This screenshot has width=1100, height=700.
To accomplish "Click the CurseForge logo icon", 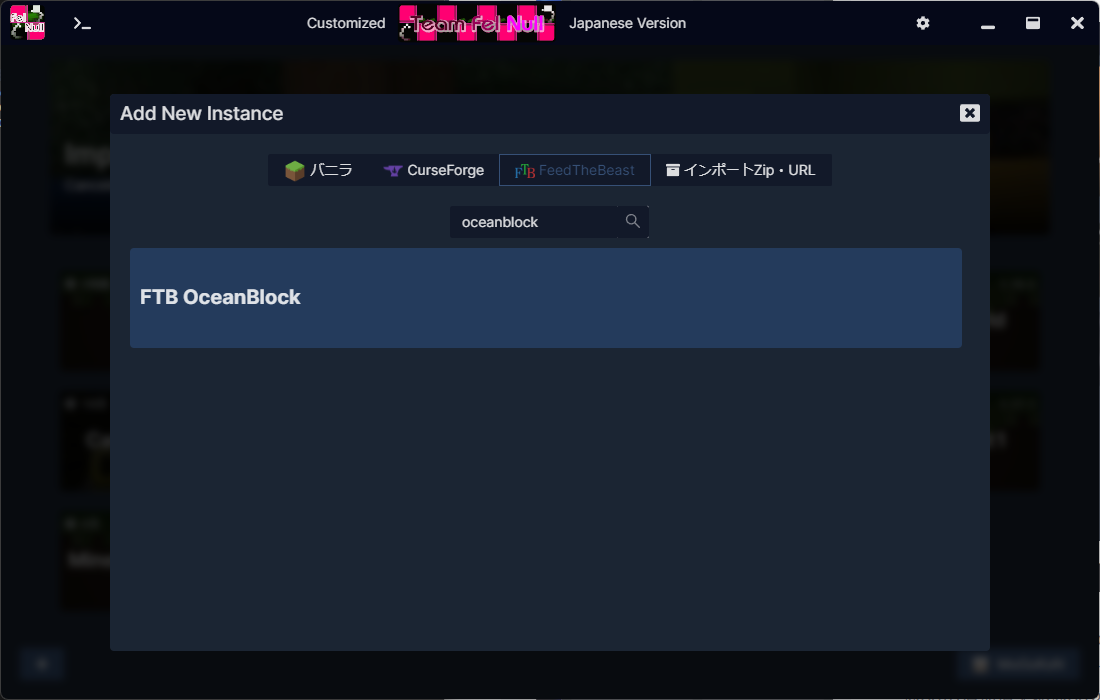I will 390,170.
